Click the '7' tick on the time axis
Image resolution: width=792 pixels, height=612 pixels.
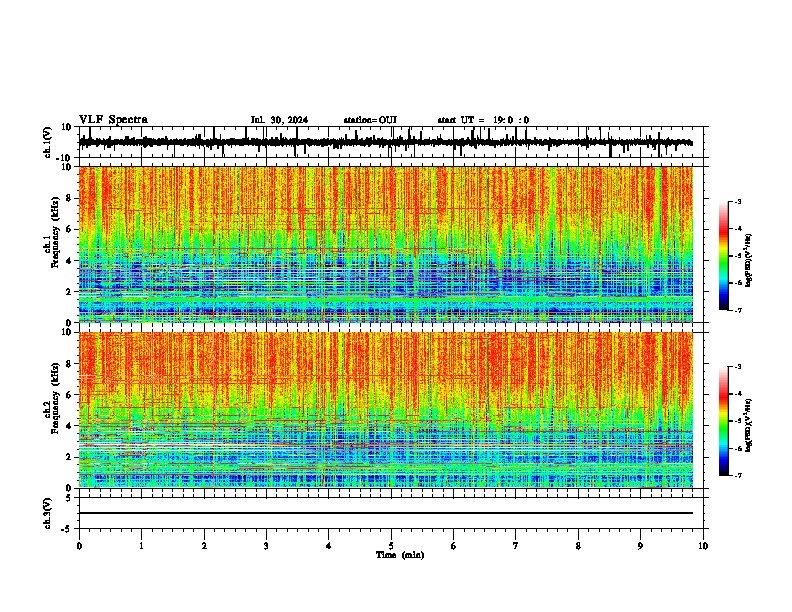(516, 546)
